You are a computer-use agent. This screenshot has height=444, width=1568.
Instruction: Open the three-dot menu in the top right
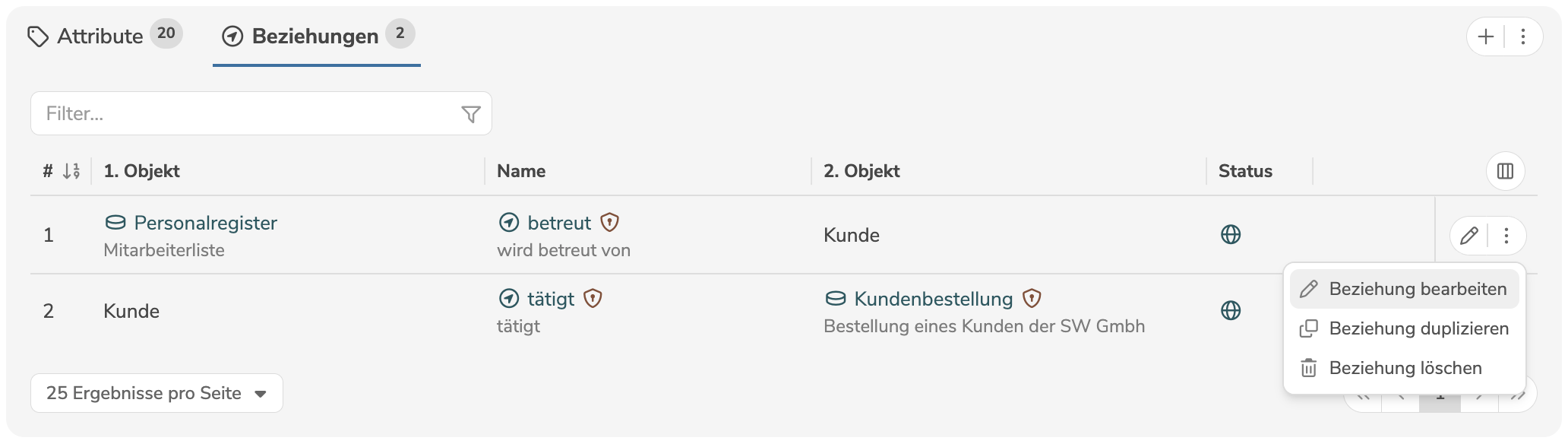1522,36
